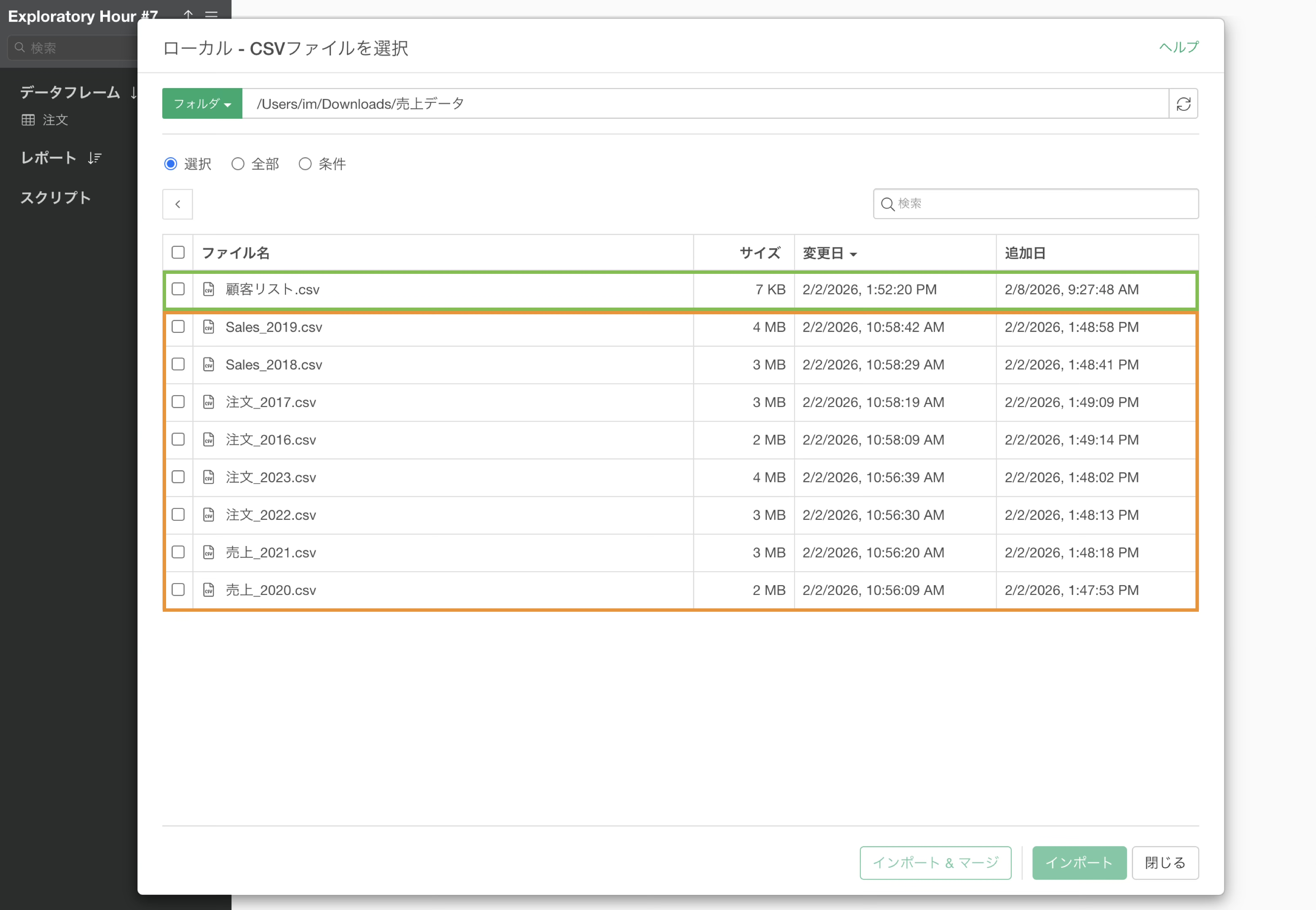1316x910 pixels.
Task: Click the hamburger menu icon in project header
Action: pyautogui.click(x=212, y=14)
